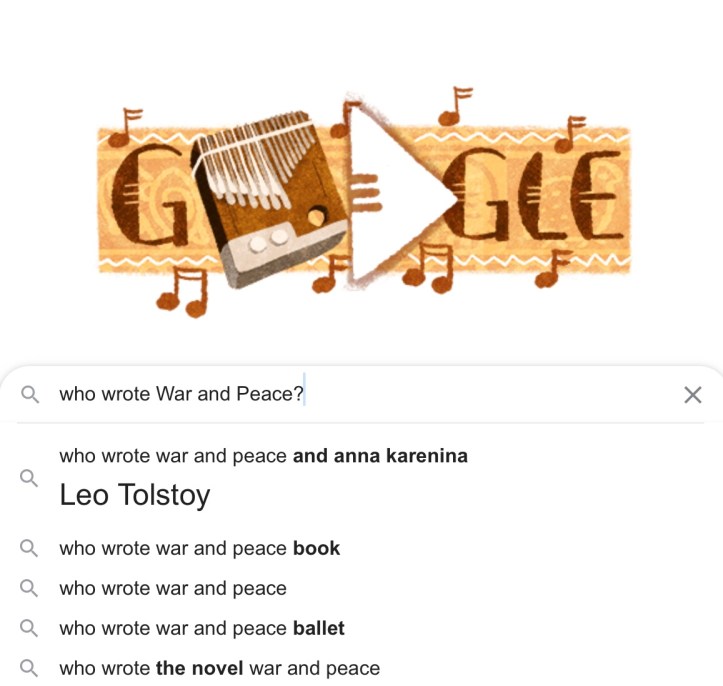Image resolution: width=723 pixels, height=686 pixels.
Task: Clear the search box with the X
Action: 692,395
